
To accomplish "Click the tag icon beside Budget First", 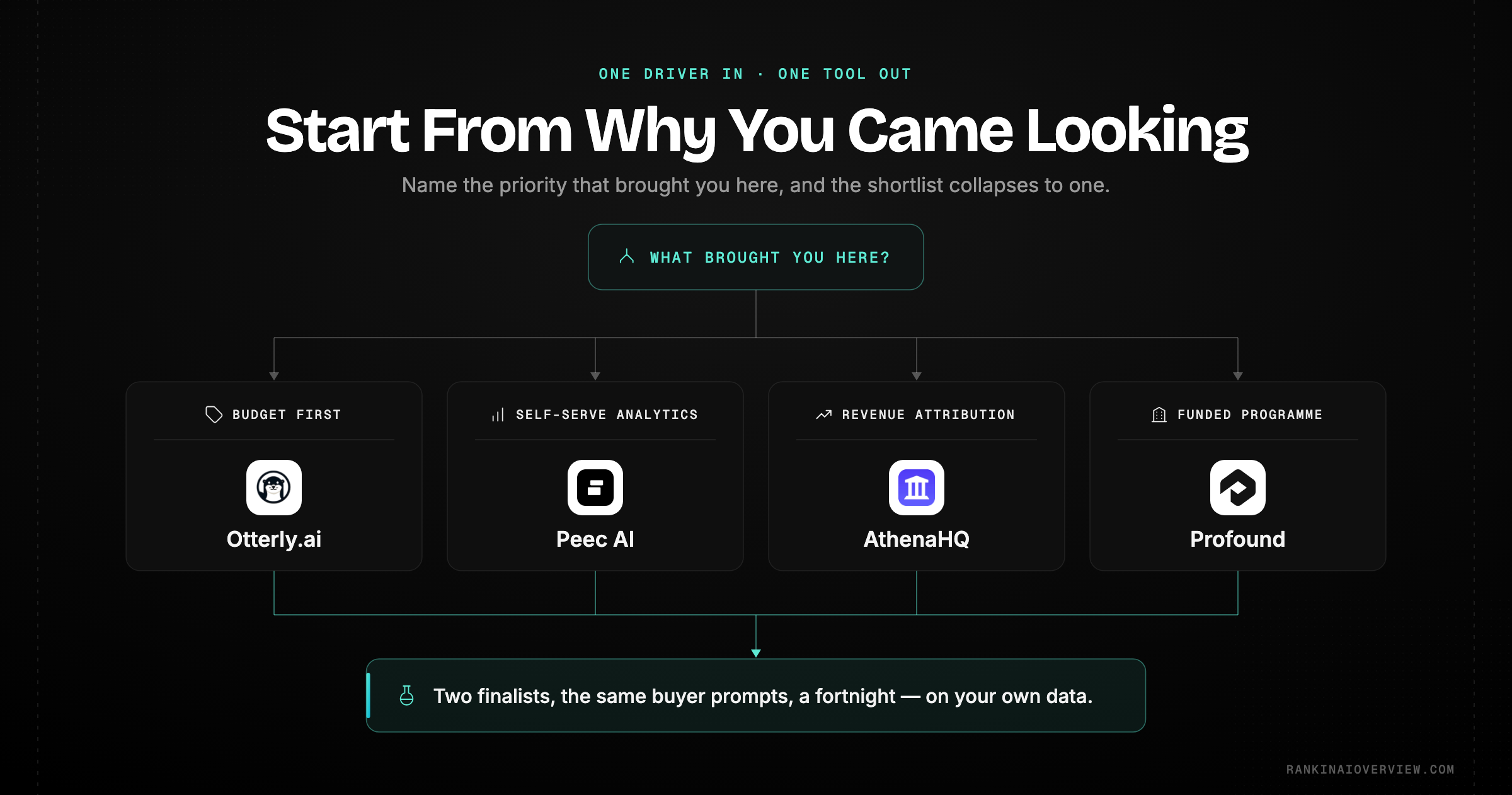I will pyautogui.click(x=214, y=415).
